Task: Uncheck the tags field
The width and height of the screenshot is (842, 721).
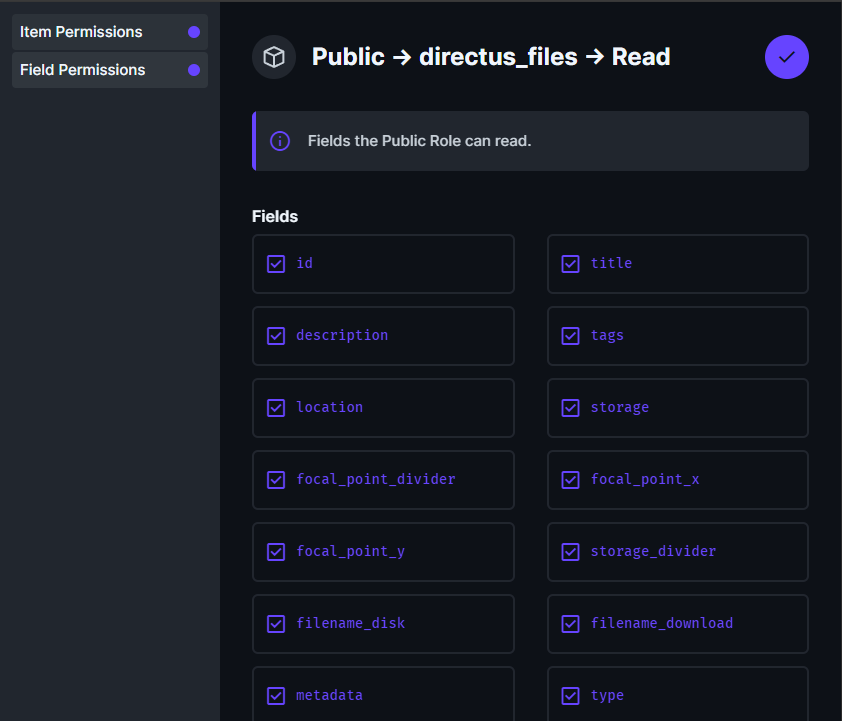Action: (x=570, y=336)
